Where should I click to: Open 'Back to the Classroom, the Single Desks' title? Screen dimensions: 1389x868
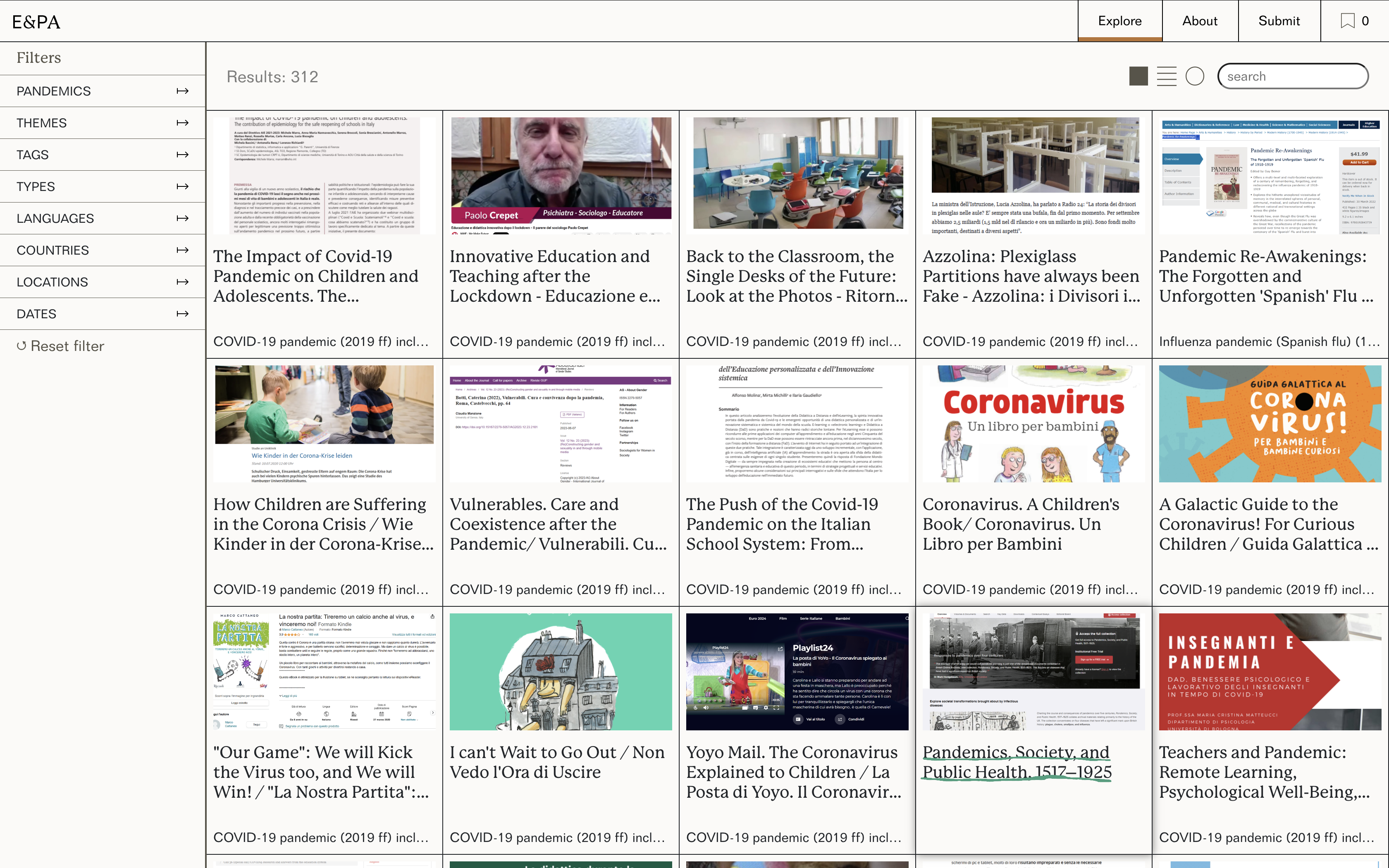797,276
